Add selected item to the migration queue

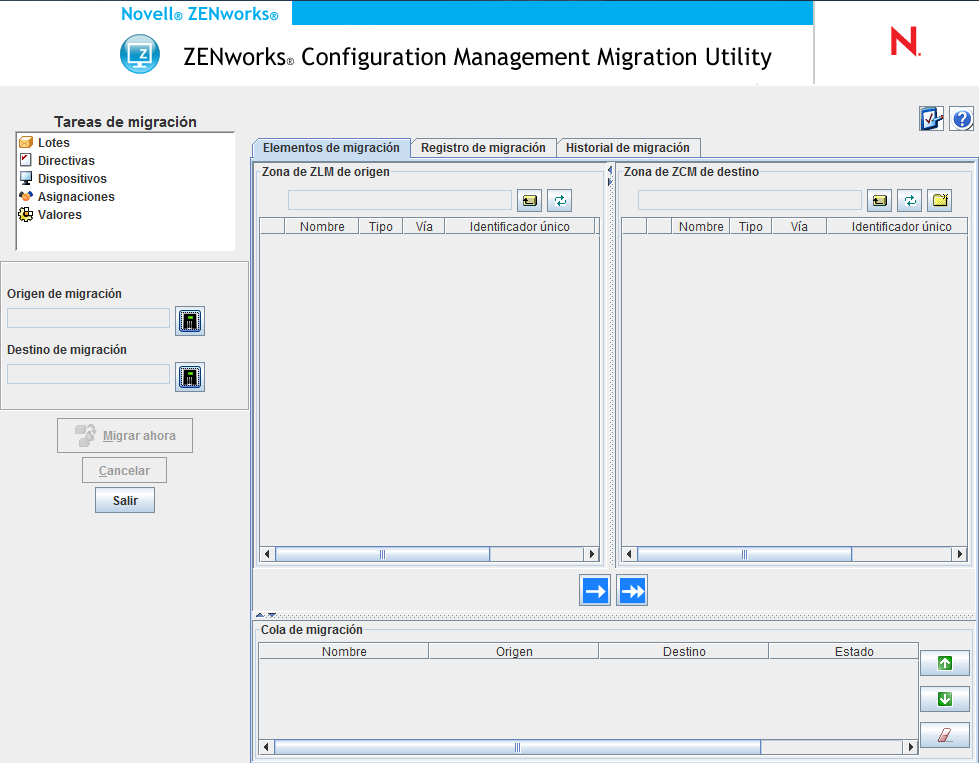594,590
